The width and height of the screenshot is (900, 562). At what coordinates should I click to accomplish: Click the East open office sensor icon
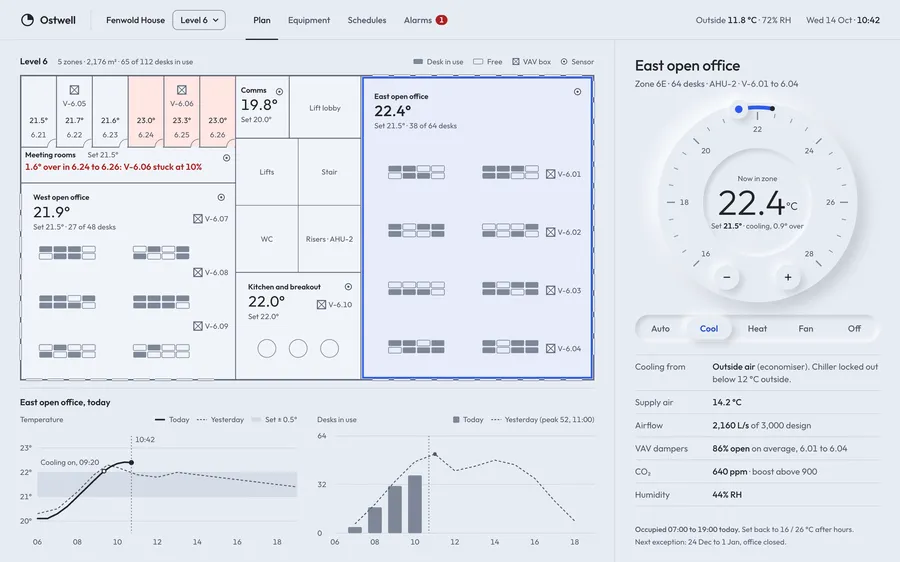click(x=577, y=92)
